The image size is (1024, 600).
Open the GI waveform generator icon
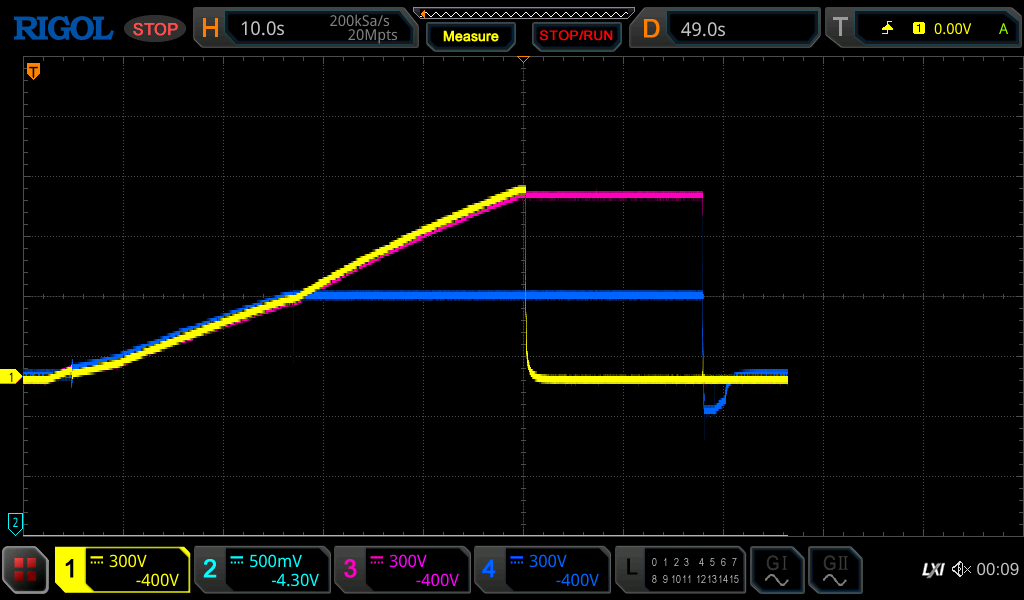coord(776,570)
